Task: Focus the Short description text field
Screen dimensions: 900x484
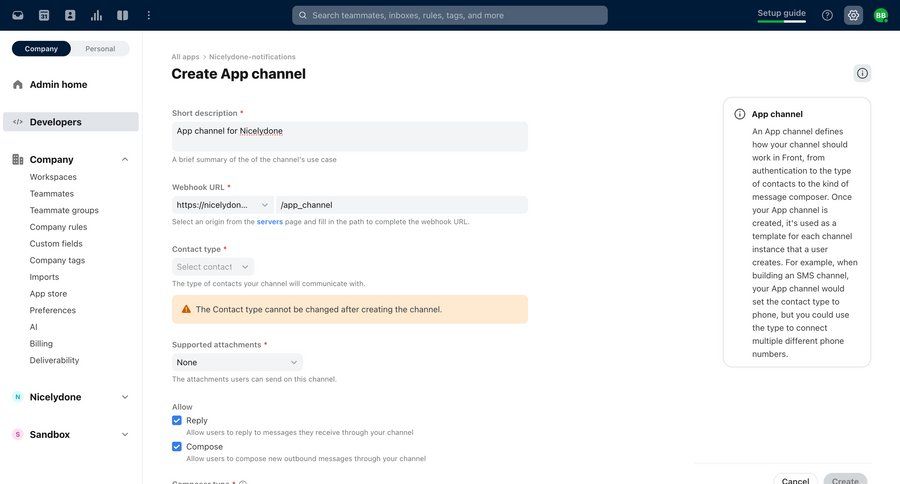Action: click(x=350, y=136)
